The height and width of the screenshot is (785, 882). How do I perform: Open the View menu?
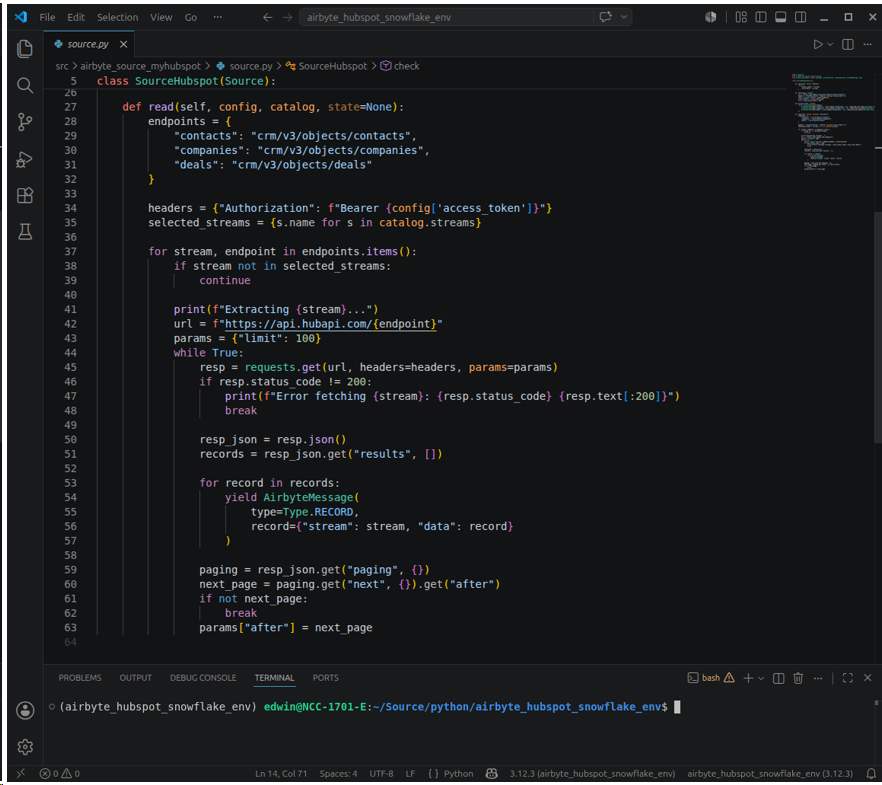click(161, 17)
